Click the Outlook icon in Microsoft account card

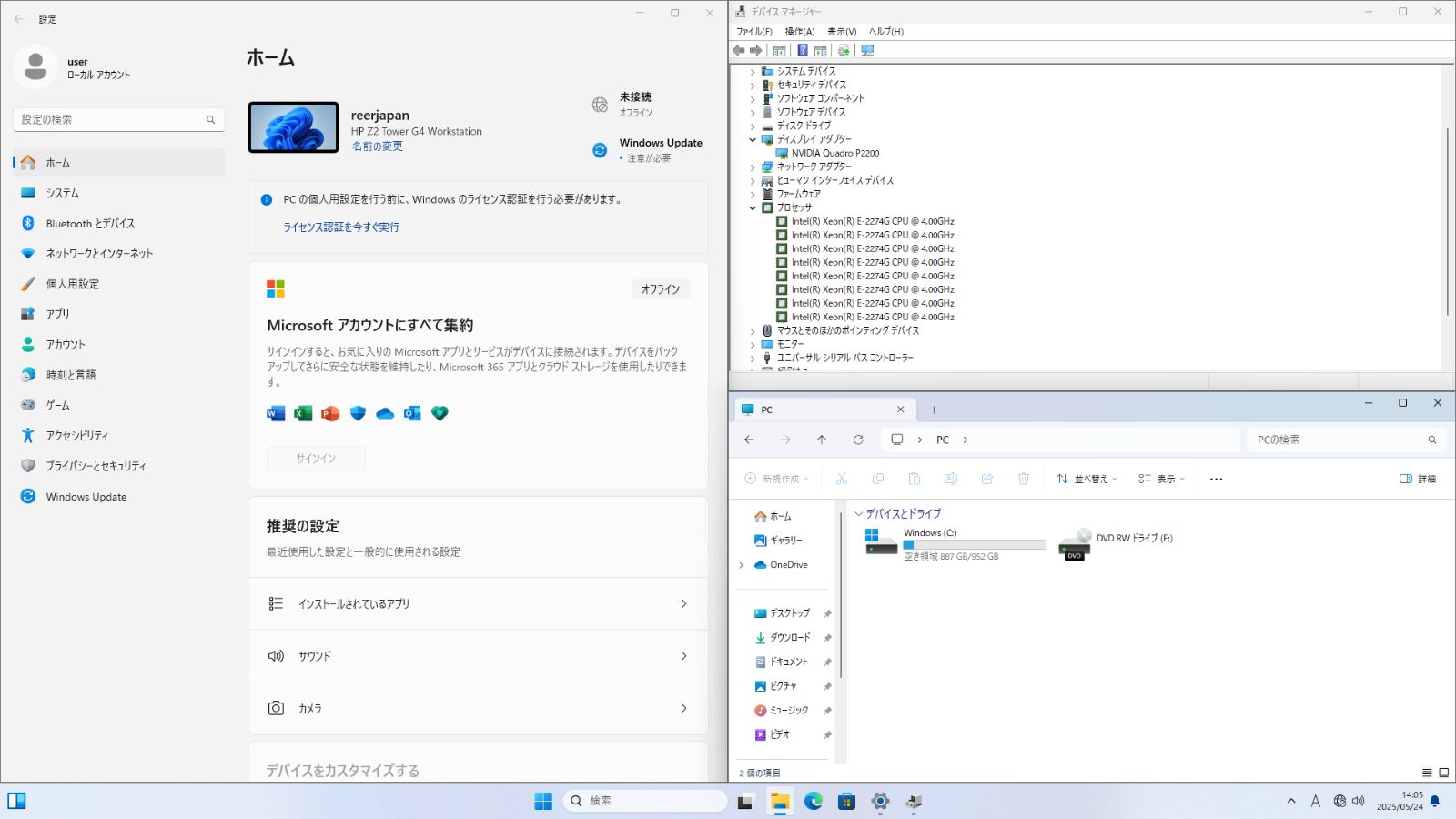(x=412, y=413)
